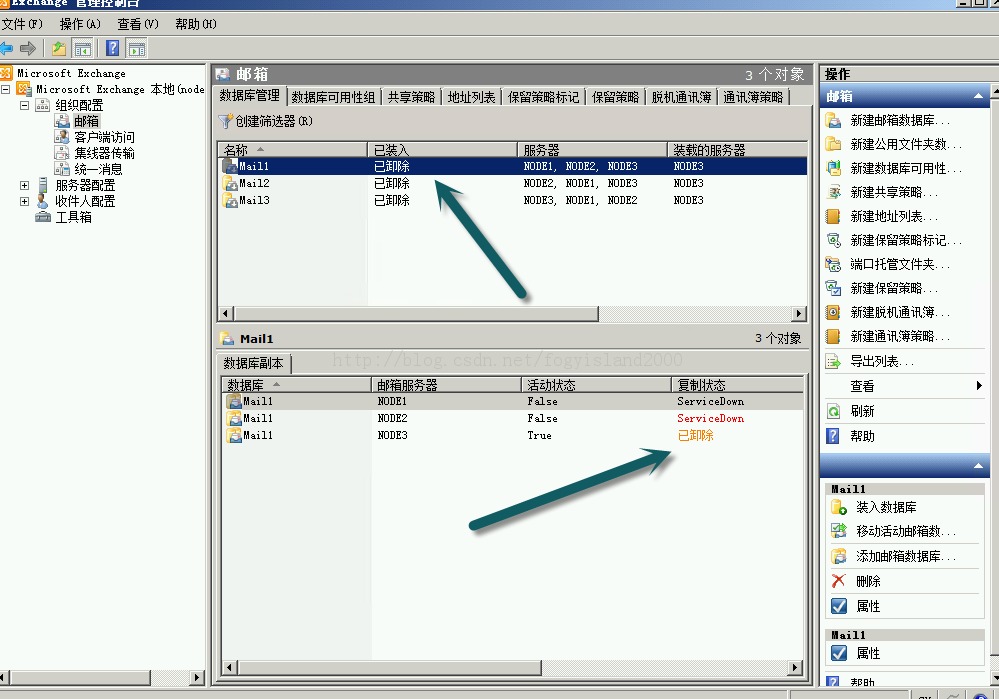Switch to 脱机通讯簿 tab
The image size is (999, 699).
(x=681, y=97)
